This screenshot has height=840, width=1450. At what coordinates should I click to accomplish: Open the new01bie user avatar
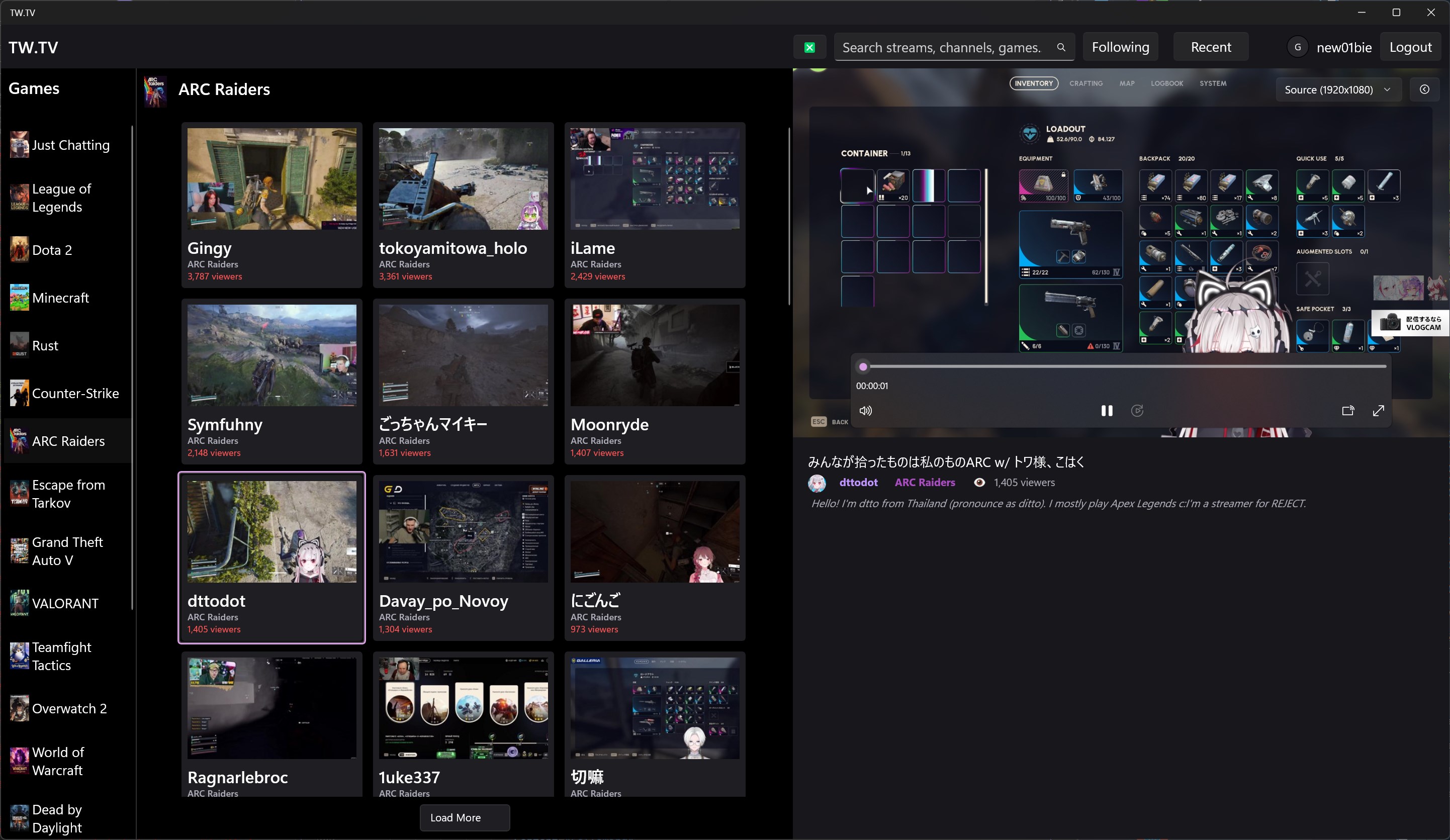(1298, 47)
